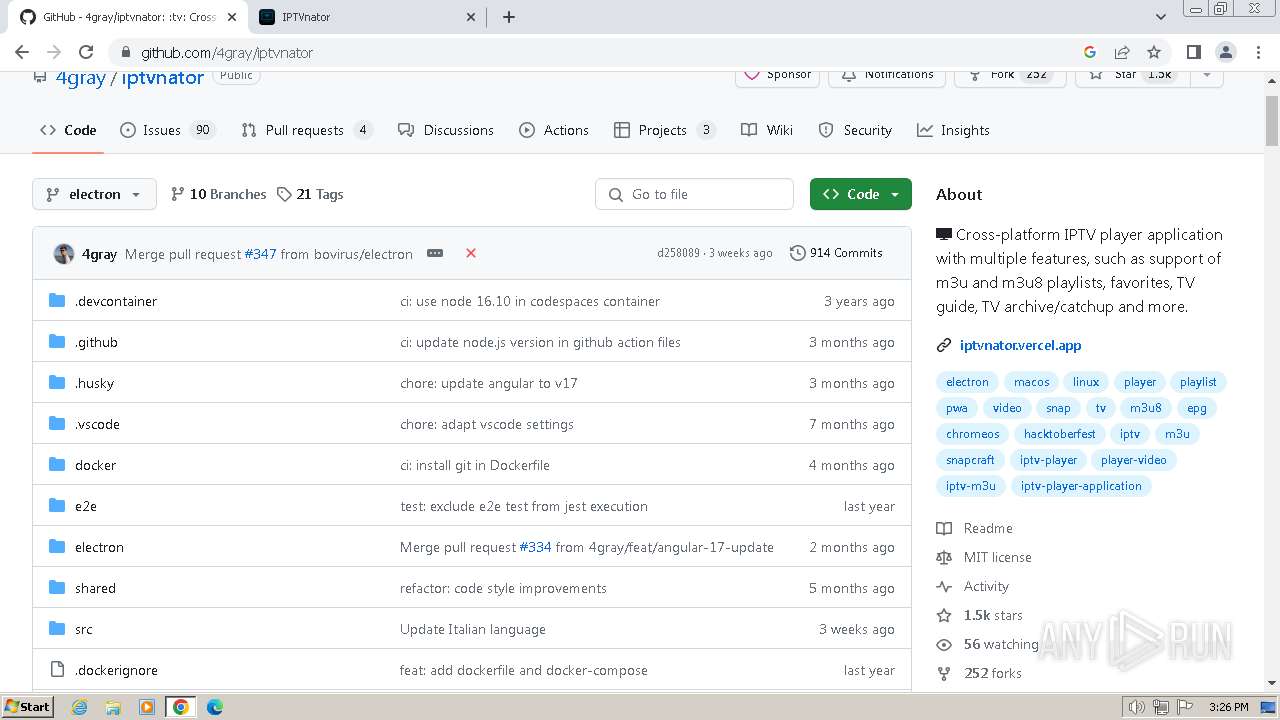Open the Insights tab

(953, 130)
